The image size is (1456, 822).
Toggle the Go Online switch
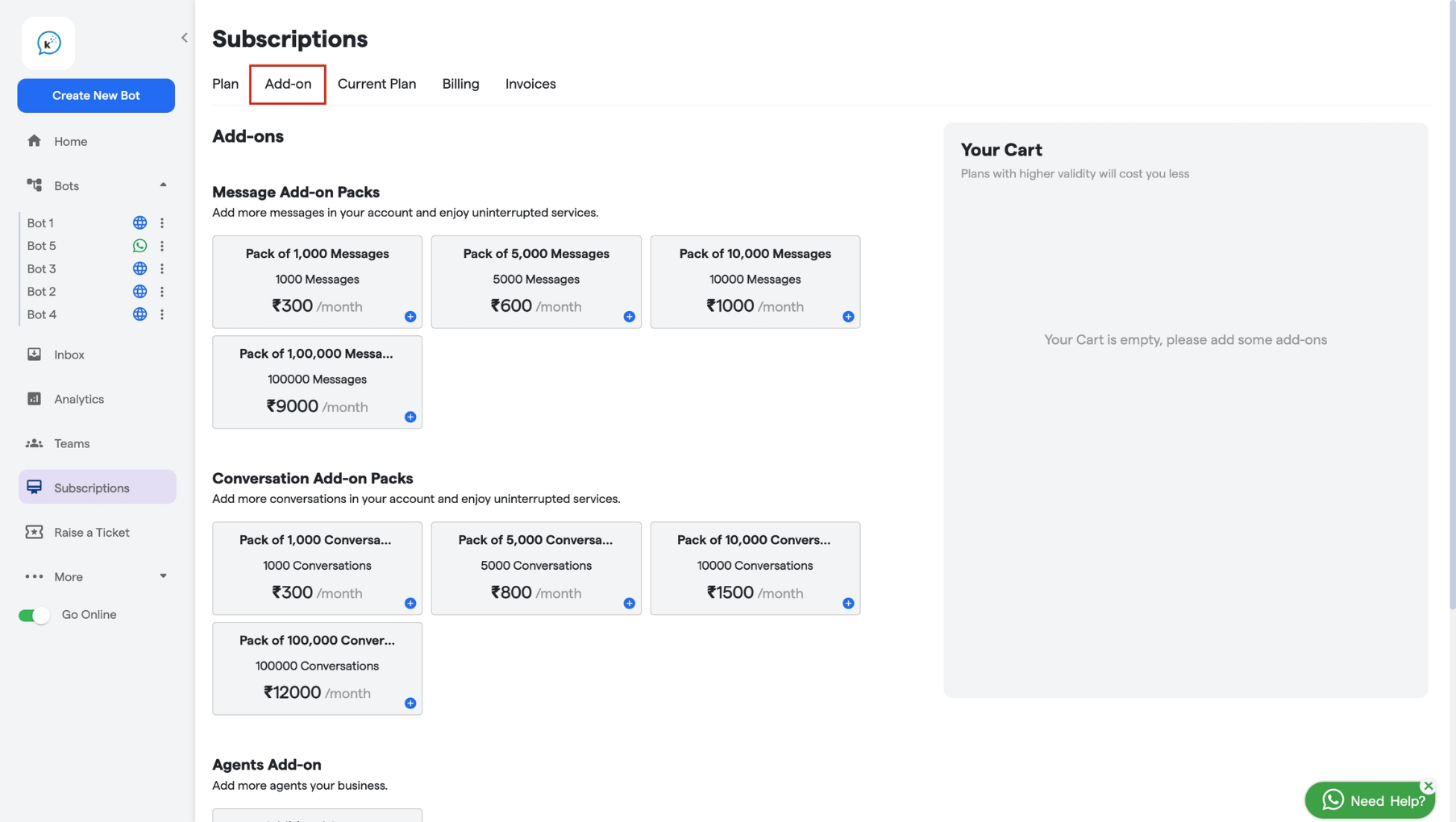click(x=35, y=616)
